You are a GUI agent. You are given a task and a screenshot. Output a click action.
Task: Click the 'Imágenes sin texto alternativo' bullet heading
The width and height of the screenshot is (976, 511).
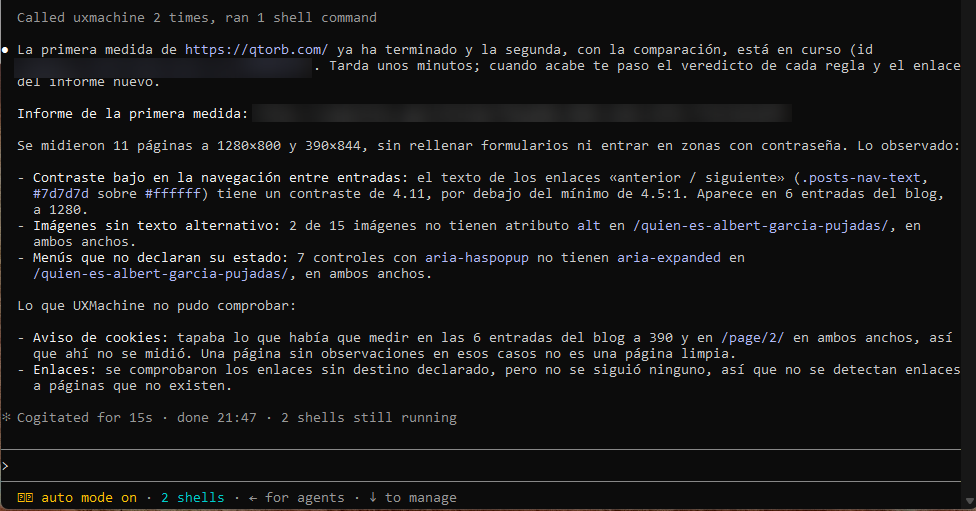click(x=157, y=226)
